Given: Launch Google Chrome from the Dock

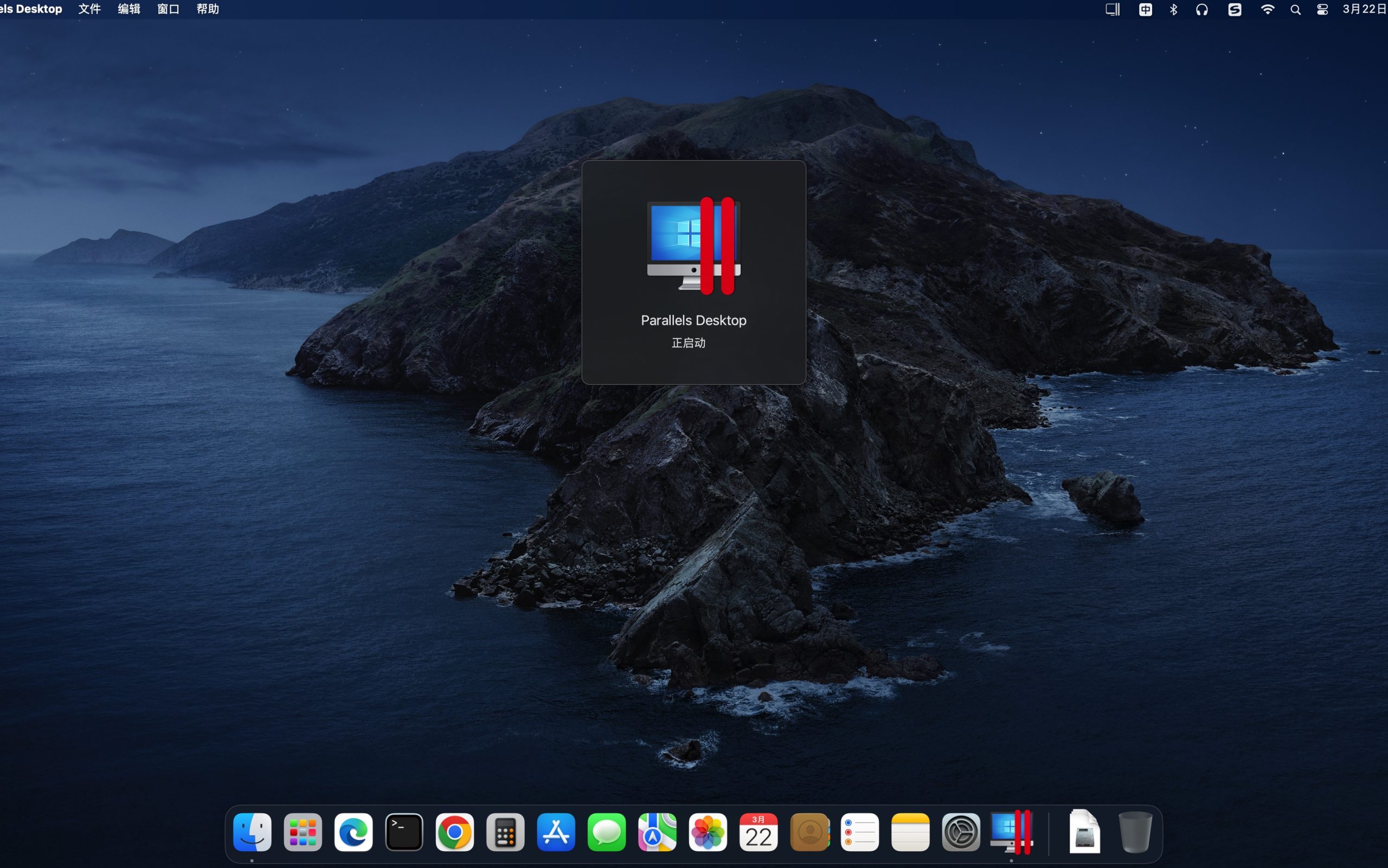Looking at the screenshot, I should click(x=455, y=832).
